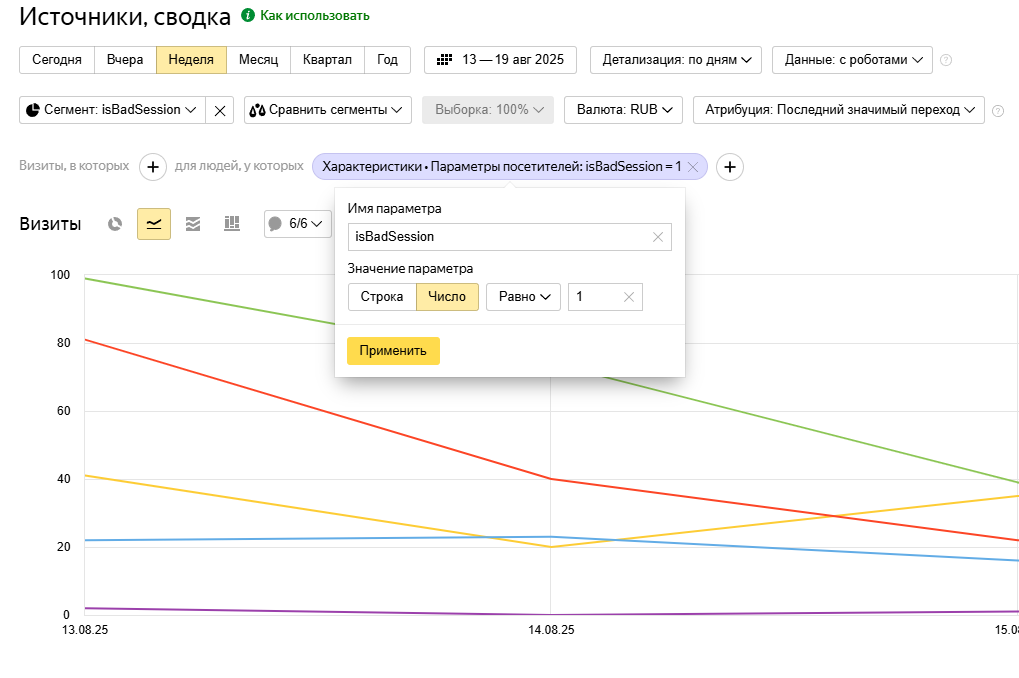Screen dimensions: 1019x678
Task: Clear the parameter value 1
Action: 628,297
